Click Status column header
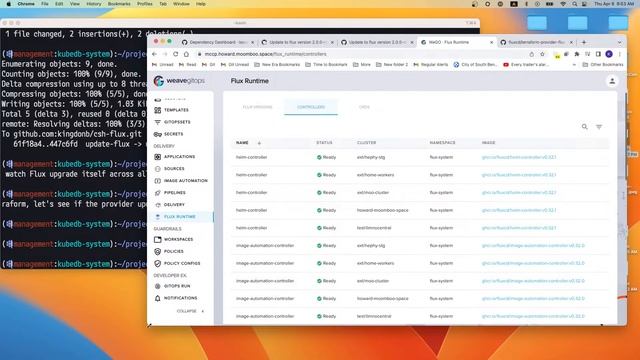This screenshot has width=640, height=360. 324,143
